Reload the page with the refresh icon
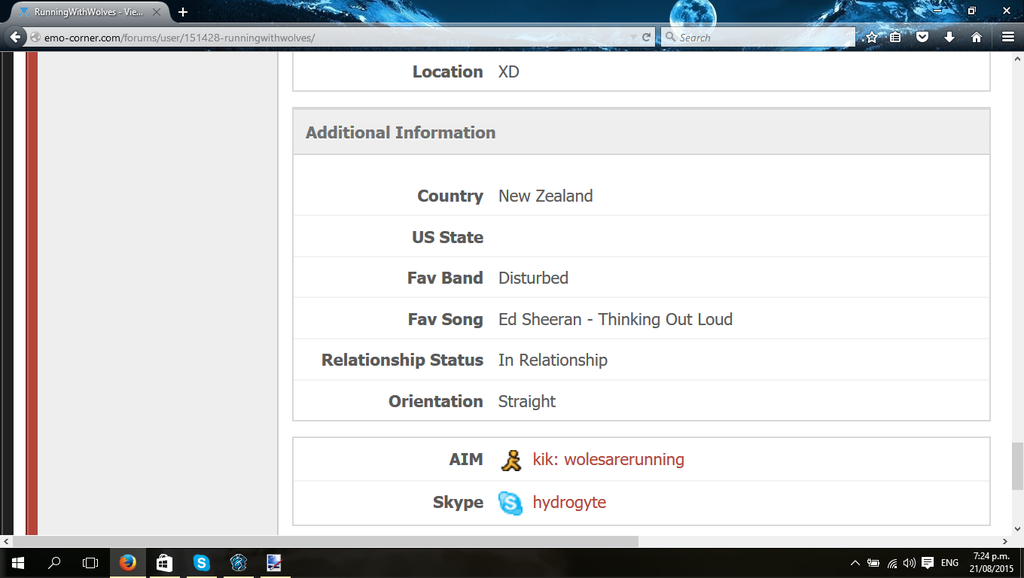The image size is (1024, 578). (647, 37)
